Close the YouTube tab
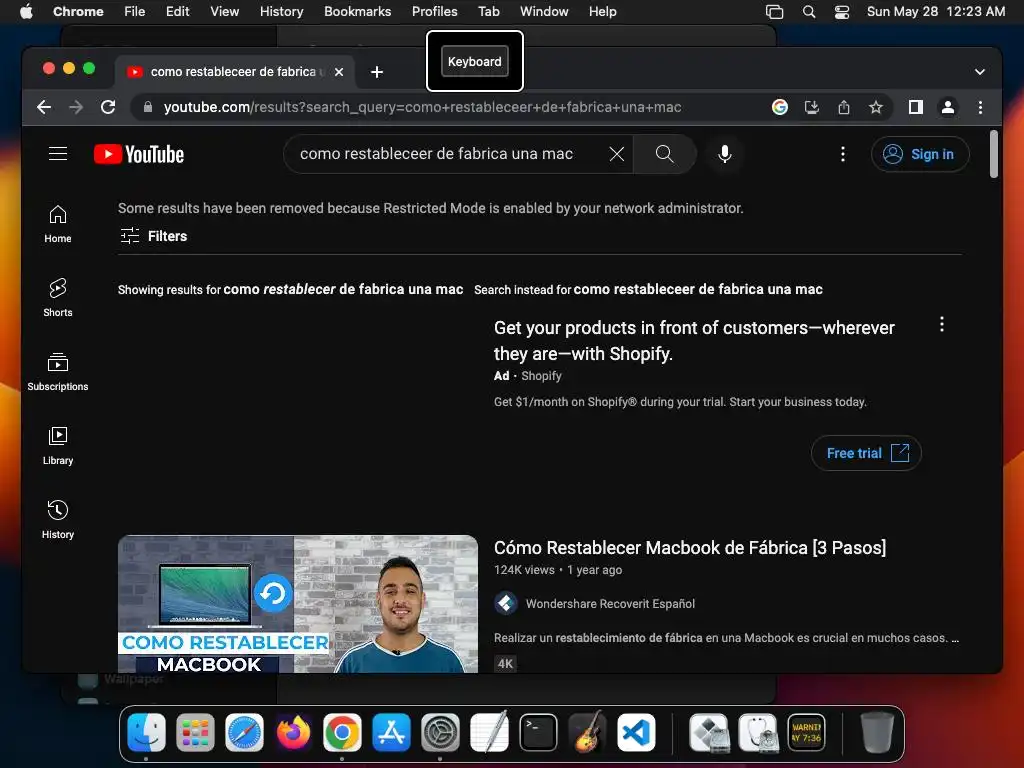The width and height of the screenshot is (1024, 768). [x=339, y=72]
